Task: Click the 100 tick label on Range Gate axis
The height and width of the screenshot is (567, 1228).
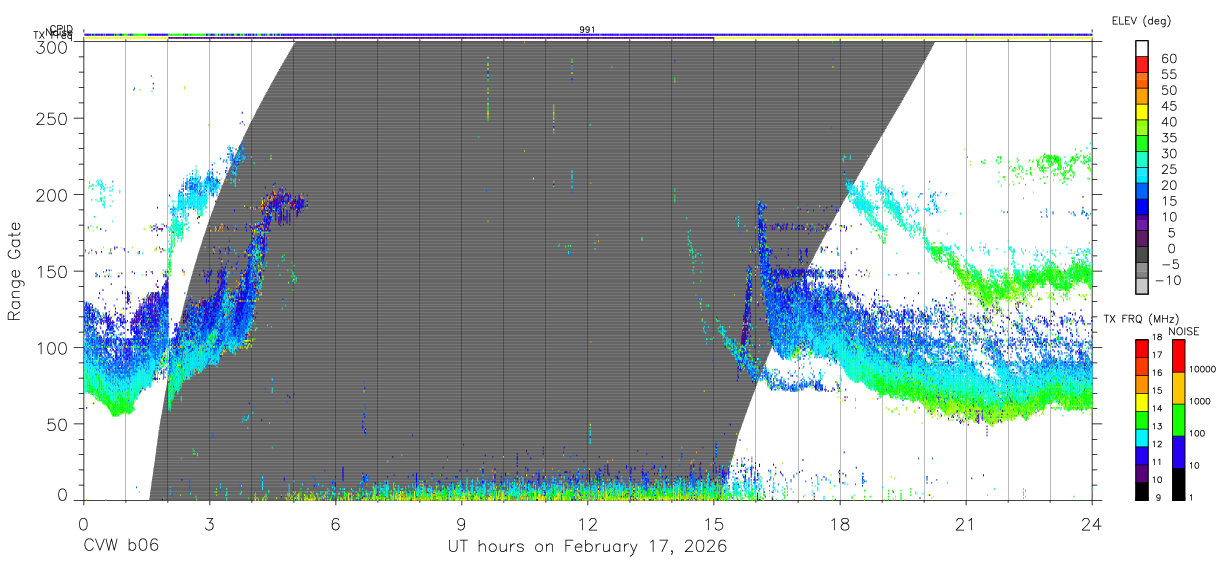Action: coord(54,347)
